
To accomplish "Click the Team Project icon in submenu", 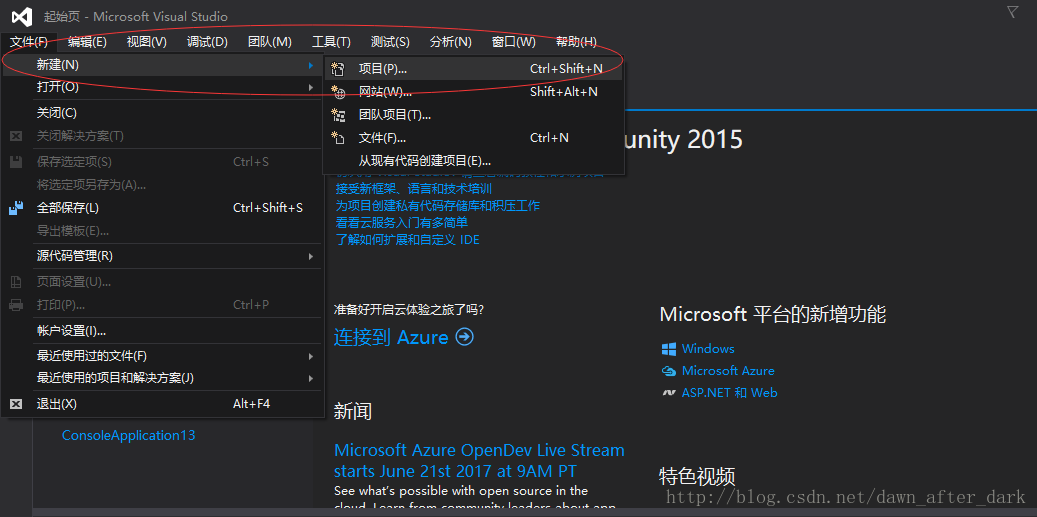I will (338, 115).
